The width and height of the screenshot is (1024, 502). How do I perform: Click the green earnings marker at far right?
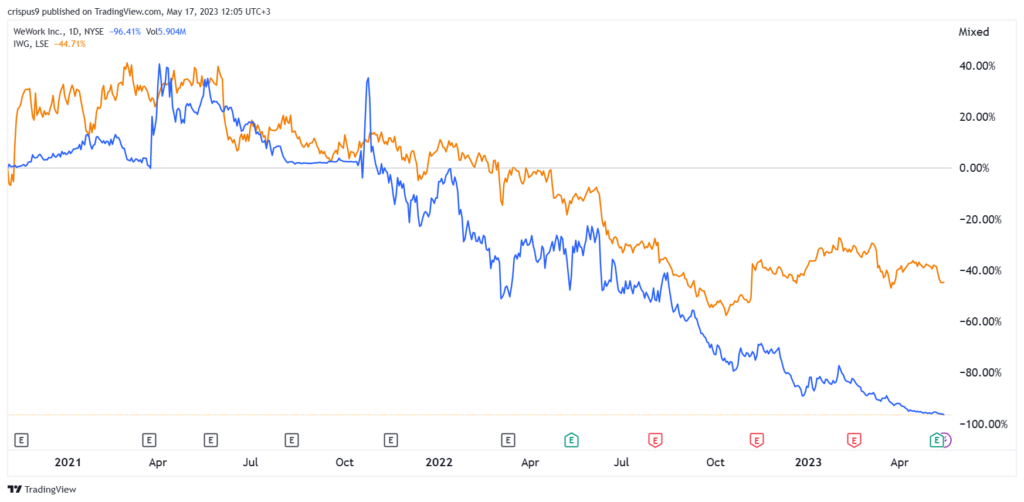coord(936,439)
